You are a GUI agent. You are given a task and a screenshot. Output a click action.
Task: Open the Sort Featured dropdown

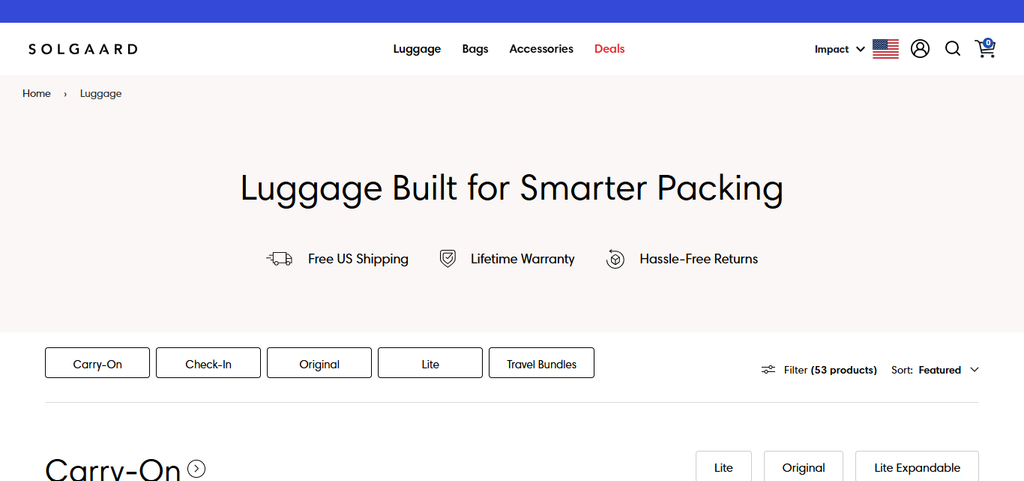(x=935, y=370)
